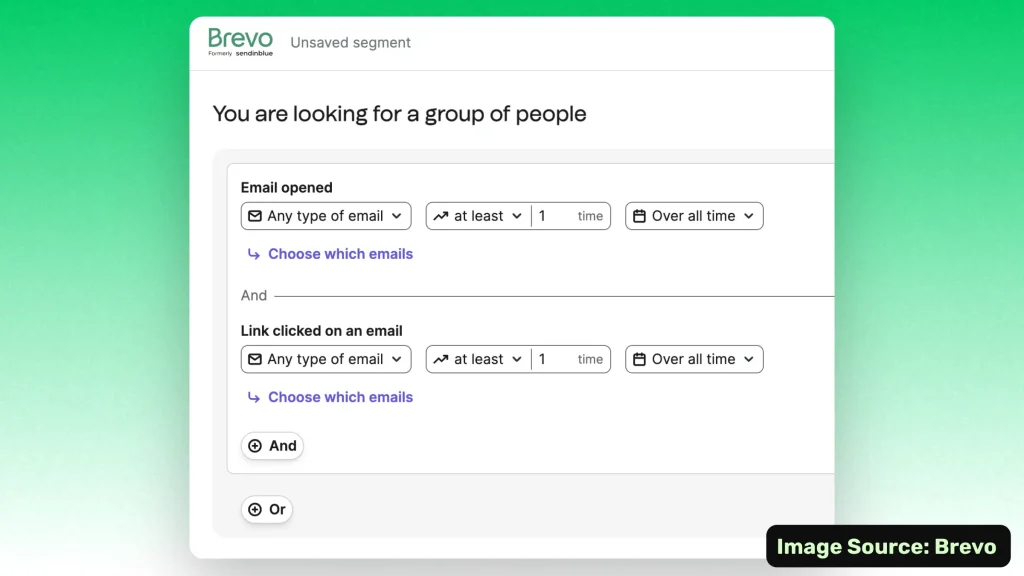Click the plus Or button
The height and width of the screenshot is (576, 1024).
tap(267, 509)
